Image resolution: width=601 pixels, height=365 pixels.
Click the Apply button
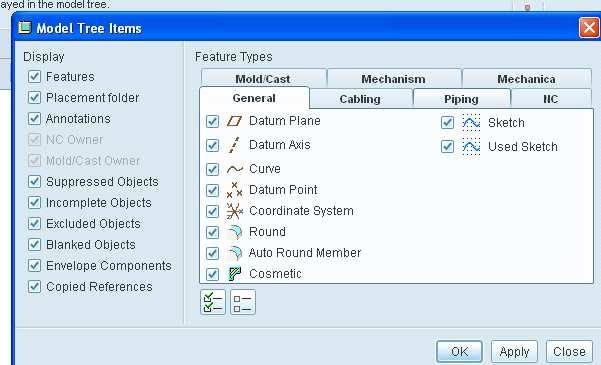(514, 352)
